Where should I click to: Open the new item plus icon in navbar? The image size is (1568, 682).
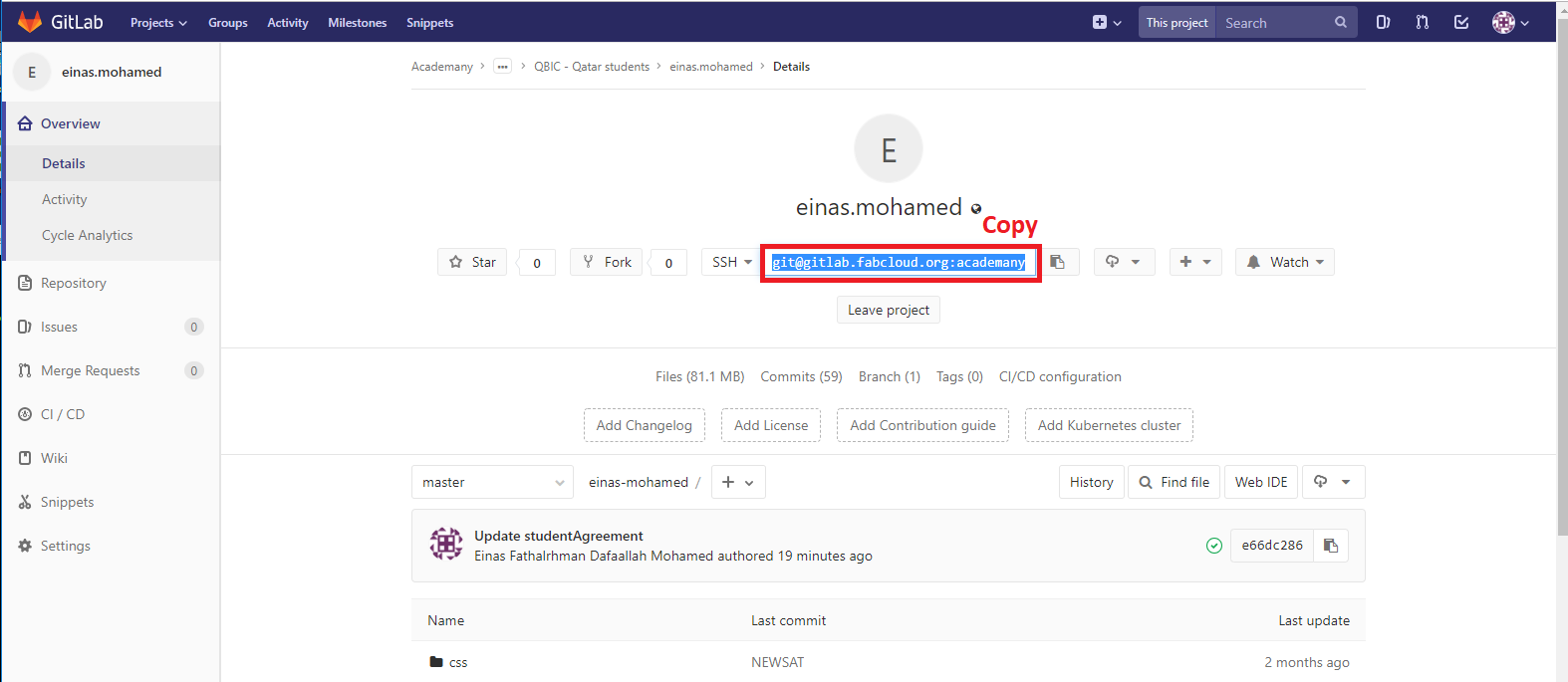pos(1107,22)
